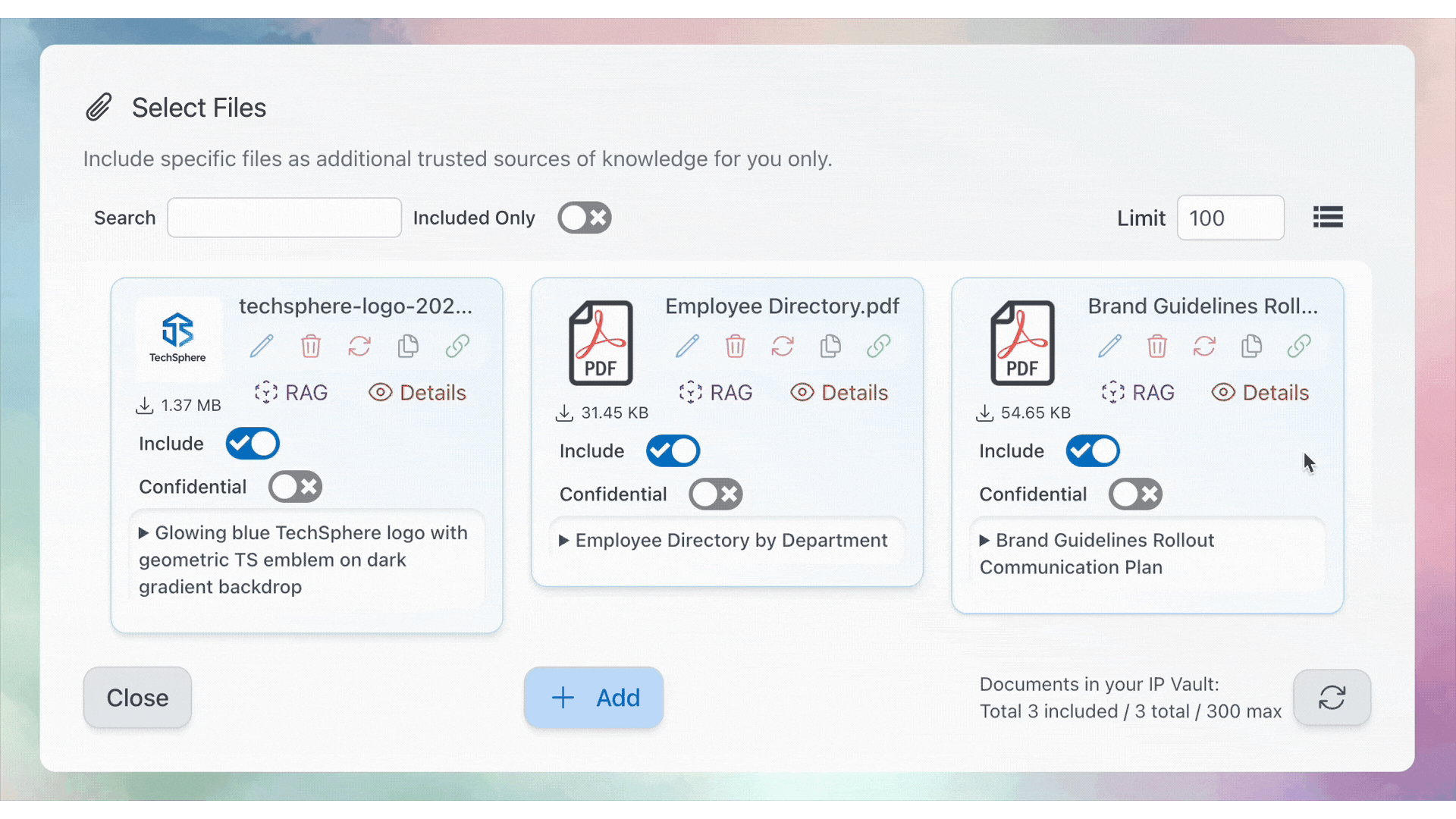
Task: Click the trash icon on the Brand Guidelines card
Action: point(1156,347)
